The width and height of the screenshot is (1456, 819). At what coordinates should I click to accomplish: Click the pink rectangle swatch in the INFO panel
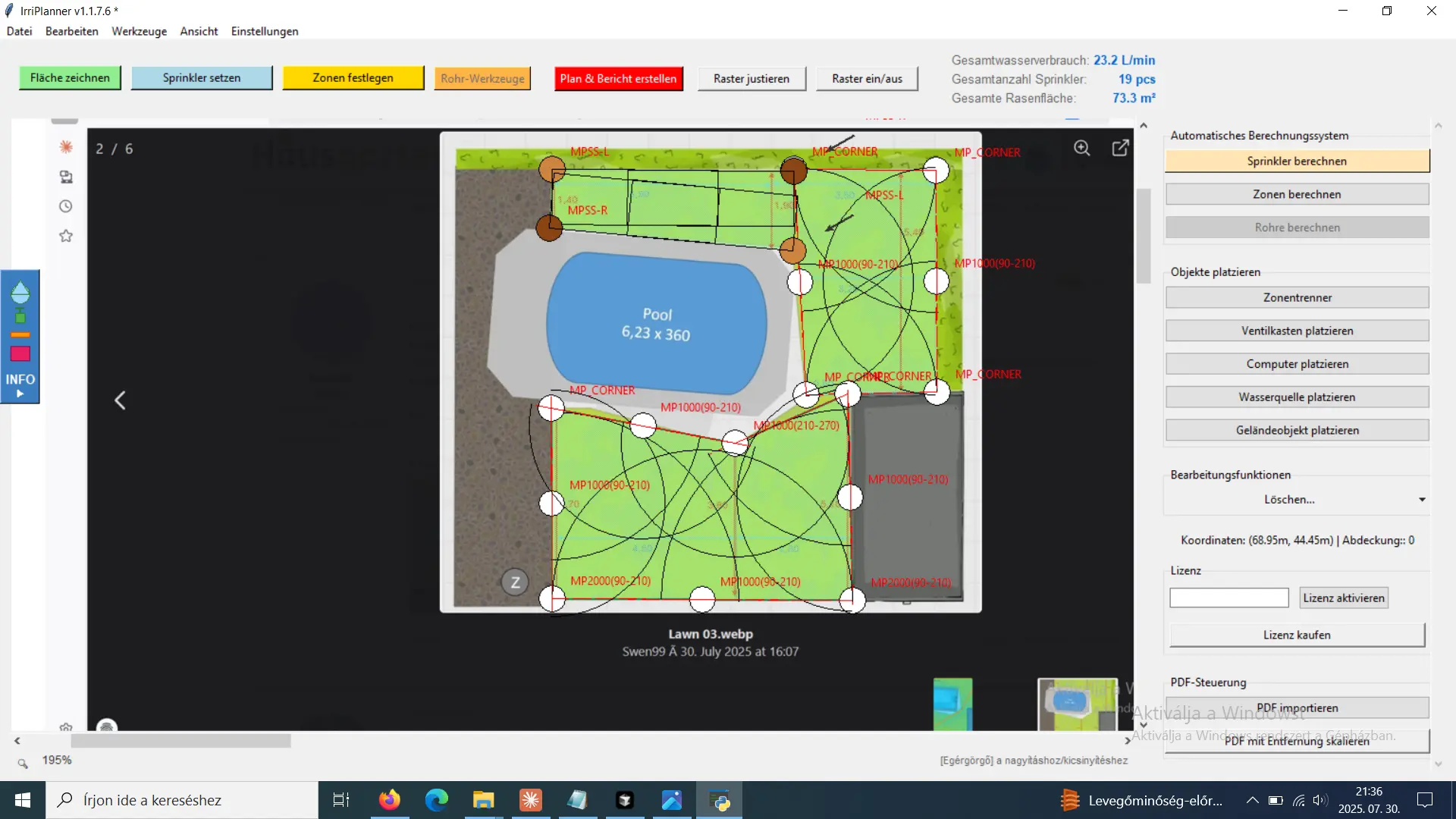pos(20,354)
